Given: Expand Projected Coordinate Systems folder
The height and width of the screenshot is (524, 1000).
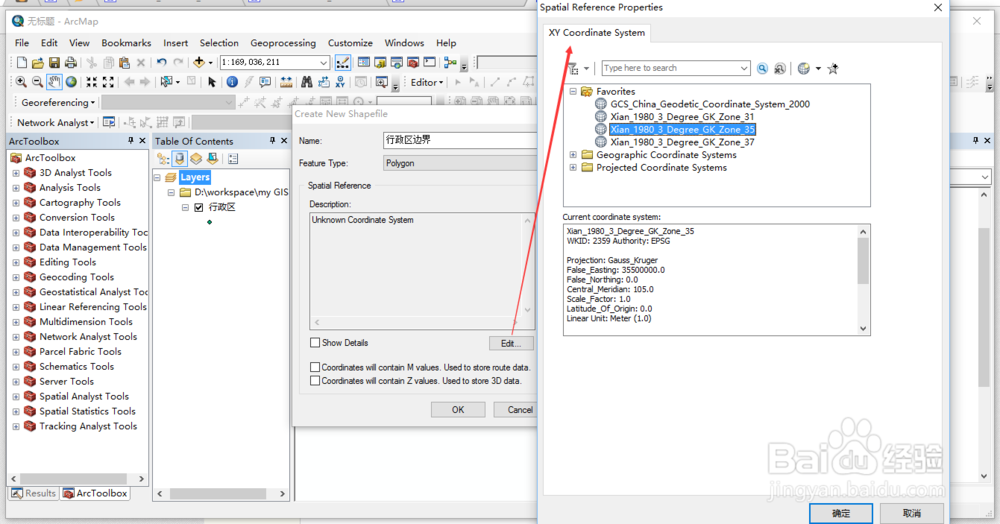Looking at the screenshot, I should (x=573, y=168).
